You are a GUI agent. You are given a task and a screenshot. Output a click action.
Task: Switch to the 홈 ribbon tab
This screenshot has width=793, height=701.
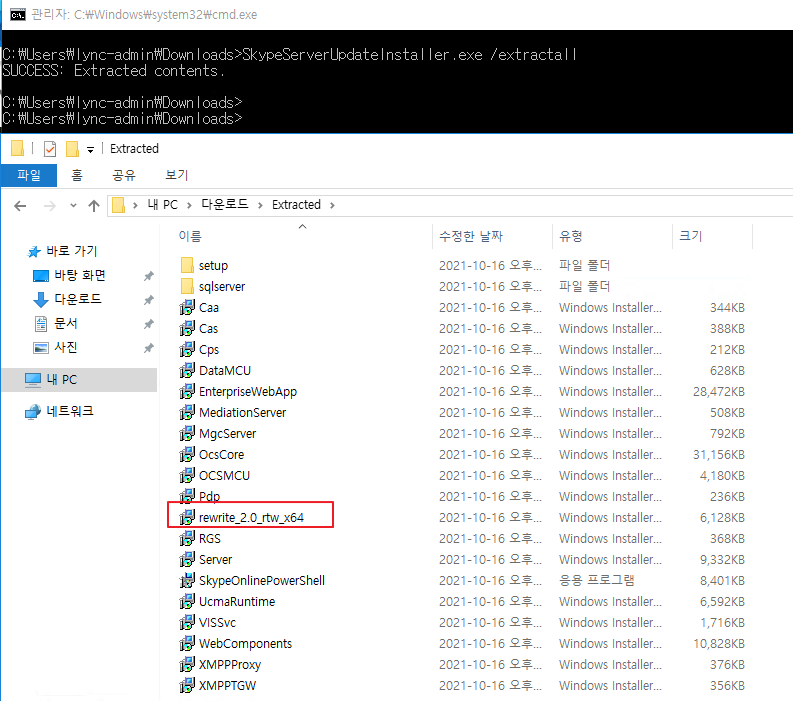pyautogui.click(x=76, y=175)
